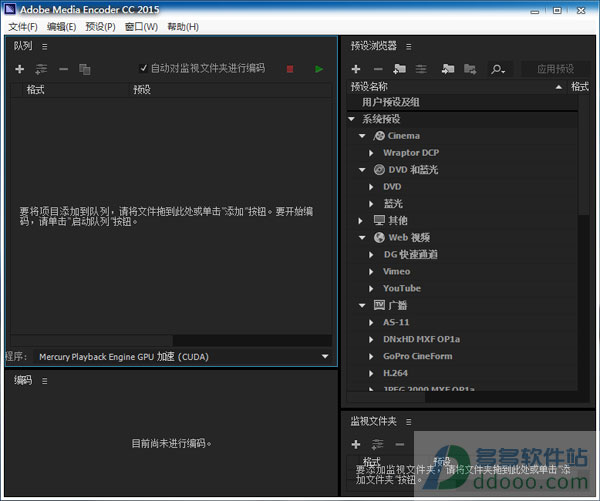Click the 其他 monitor icon
The height and width of the screenshot is (501, 600).
click(379, 220)
